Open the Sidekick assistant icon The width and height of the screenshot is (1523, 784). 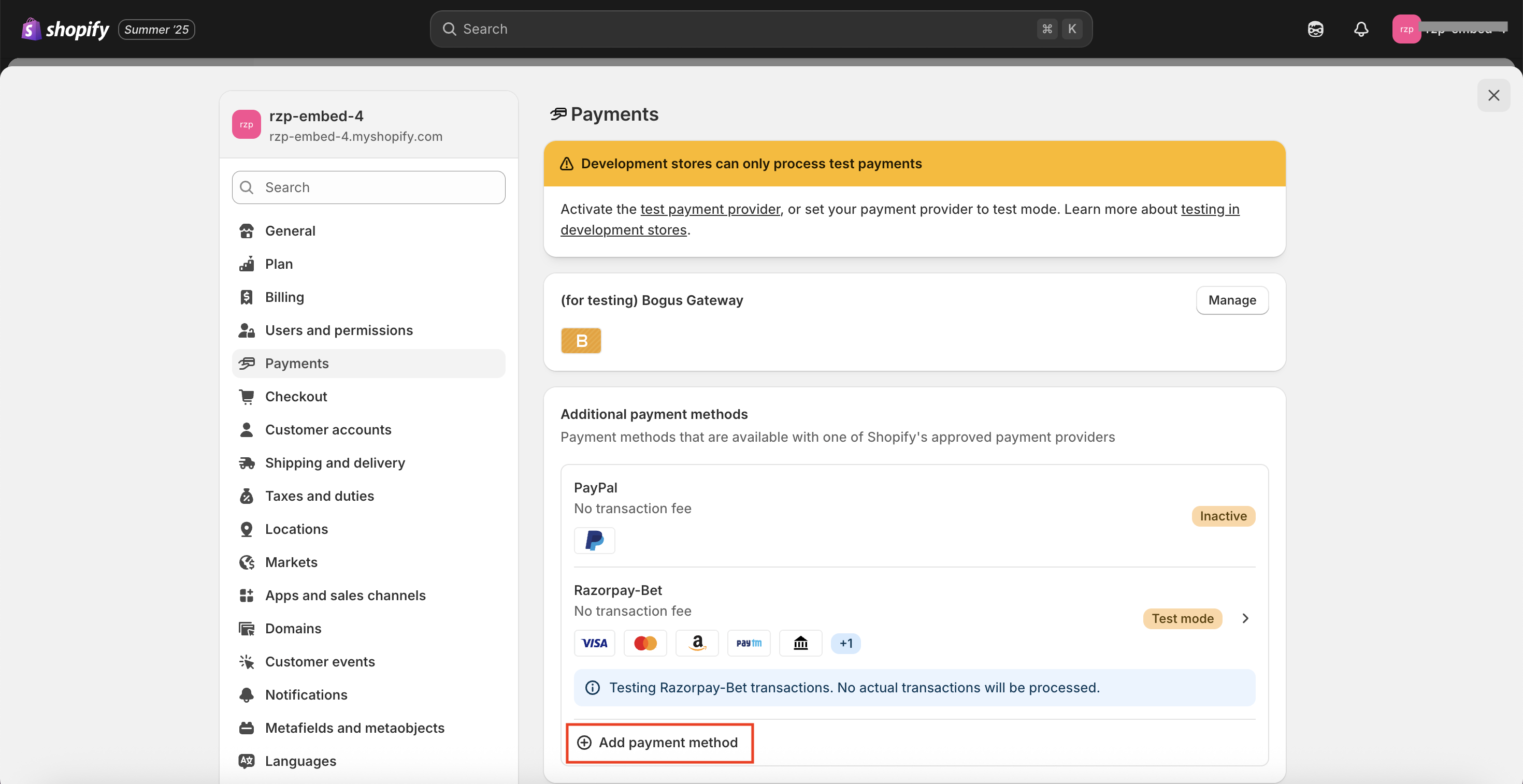coord(1315,29)
